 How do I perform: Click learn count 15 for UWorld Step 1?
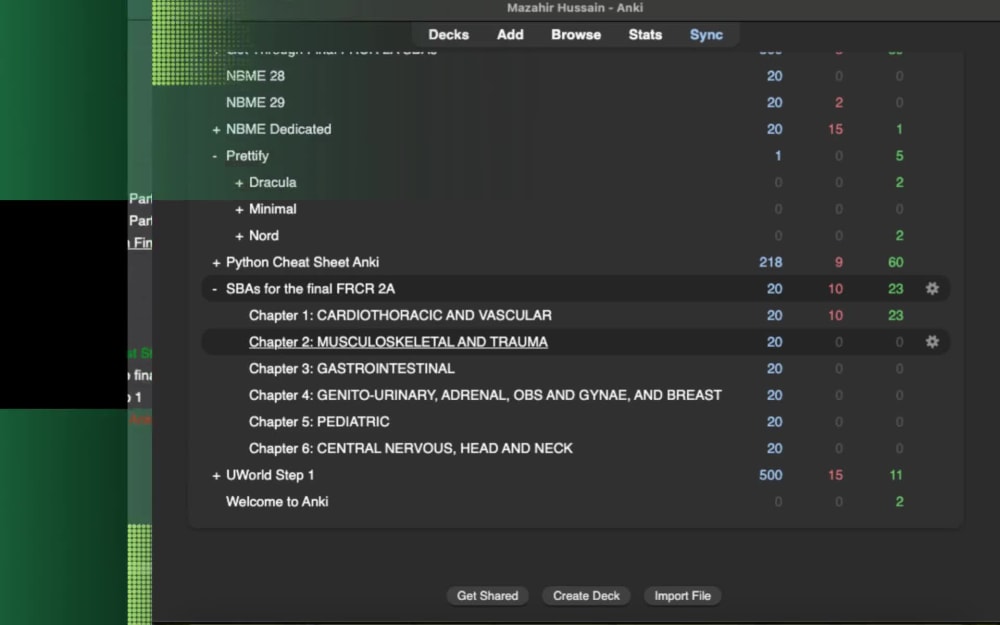[835, 475]
